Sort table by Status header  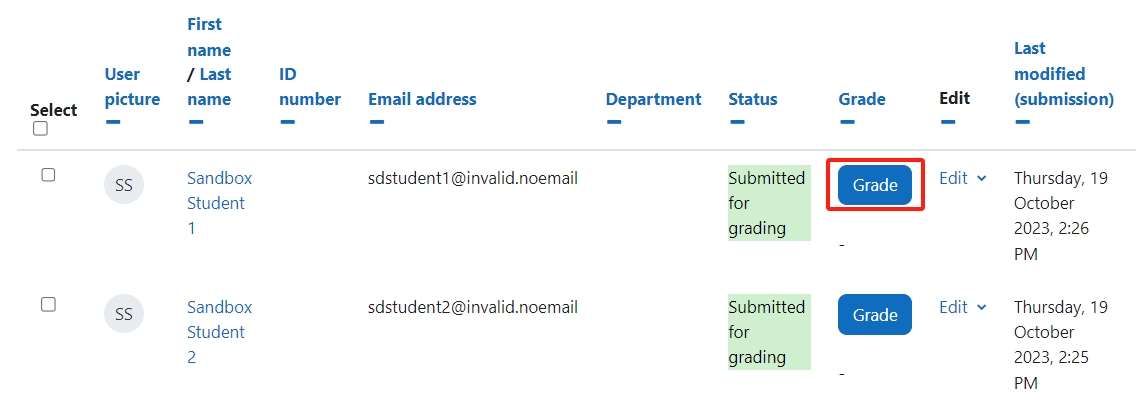(x=753, y=99)
